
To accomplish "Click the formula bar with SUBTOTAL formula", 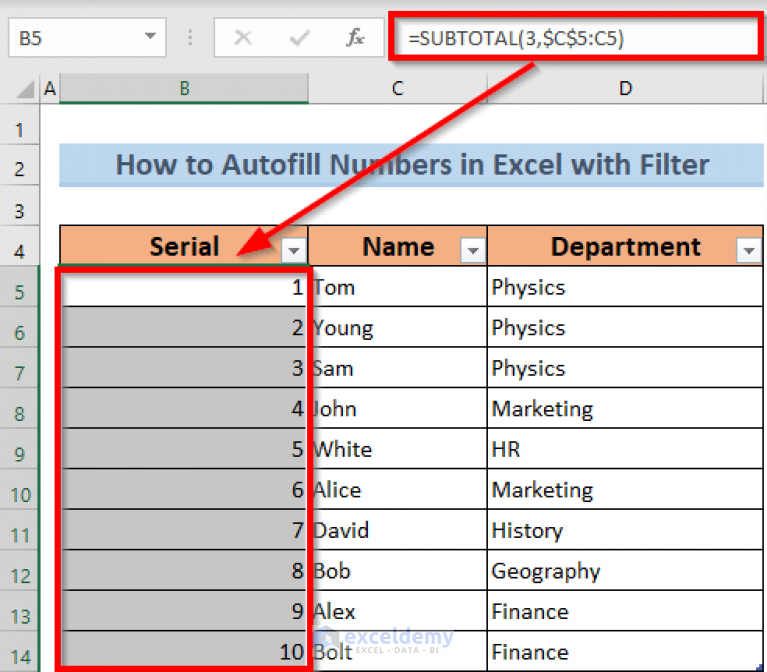I will (576, 38).
